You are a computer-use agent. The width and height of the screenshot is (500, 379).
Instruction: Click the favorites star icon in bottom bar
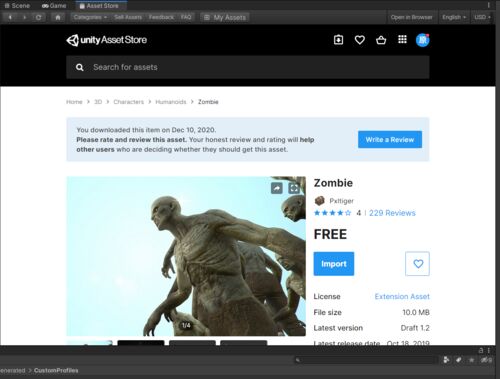pyautogui.click(x=471, y=360)
